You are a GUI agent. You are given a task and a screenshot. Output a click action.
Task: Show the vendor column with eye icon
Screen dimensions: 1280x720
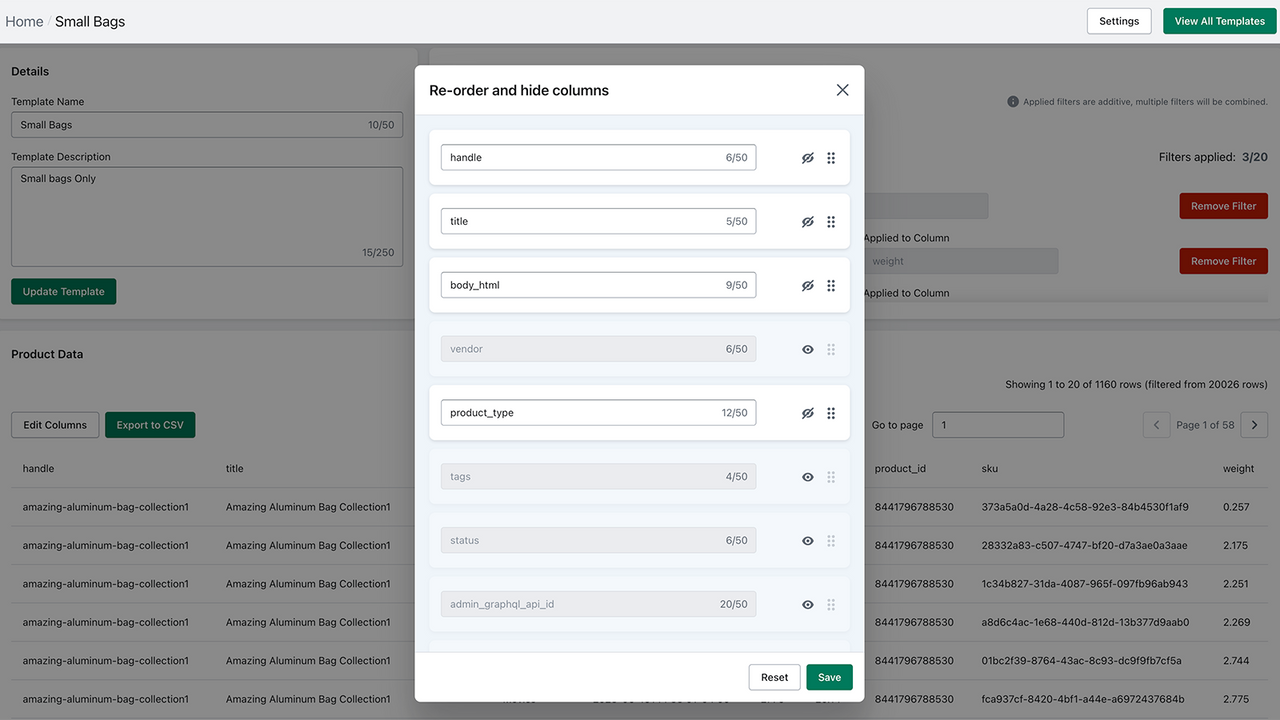point(808,350)
